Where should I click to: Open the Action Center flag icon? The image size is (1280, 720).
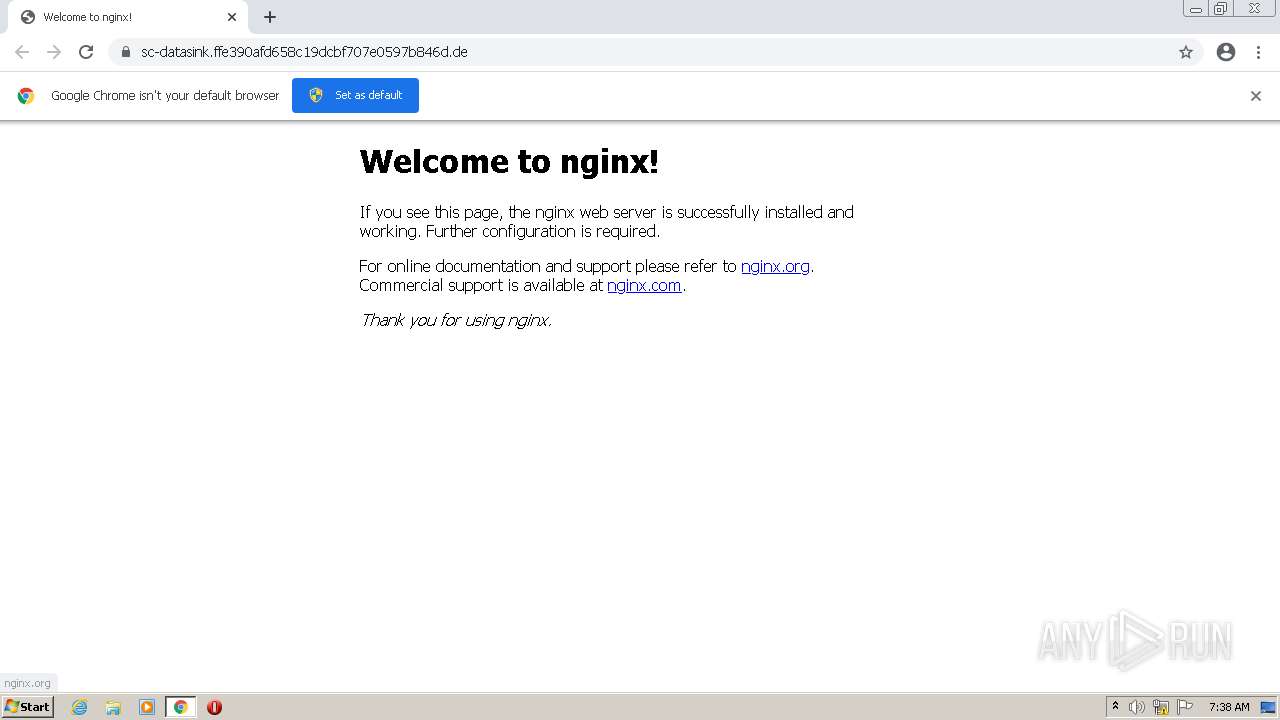coord(1185,707)
